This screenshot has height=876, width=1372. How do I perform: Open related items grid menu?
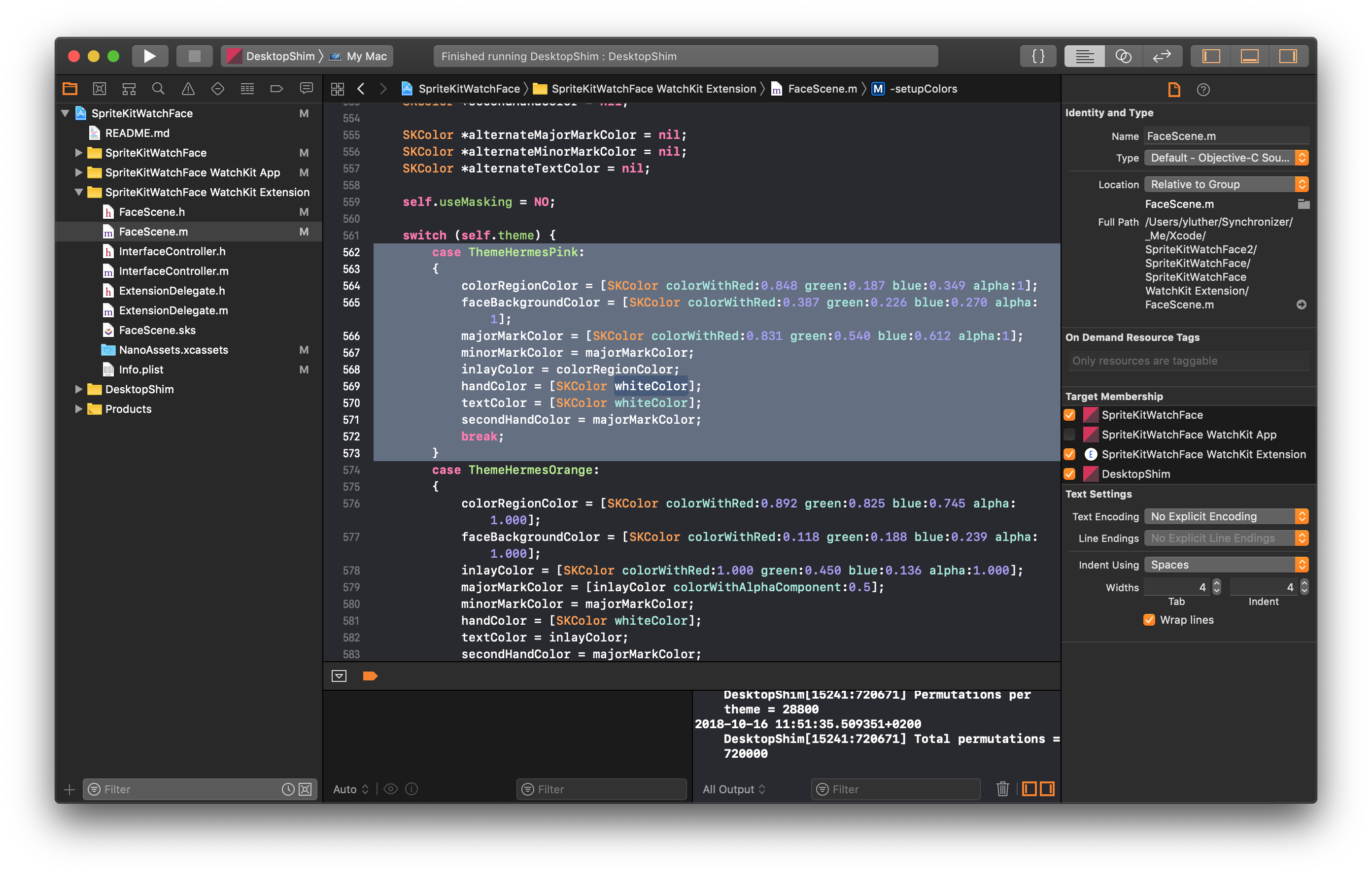point(337,89)
